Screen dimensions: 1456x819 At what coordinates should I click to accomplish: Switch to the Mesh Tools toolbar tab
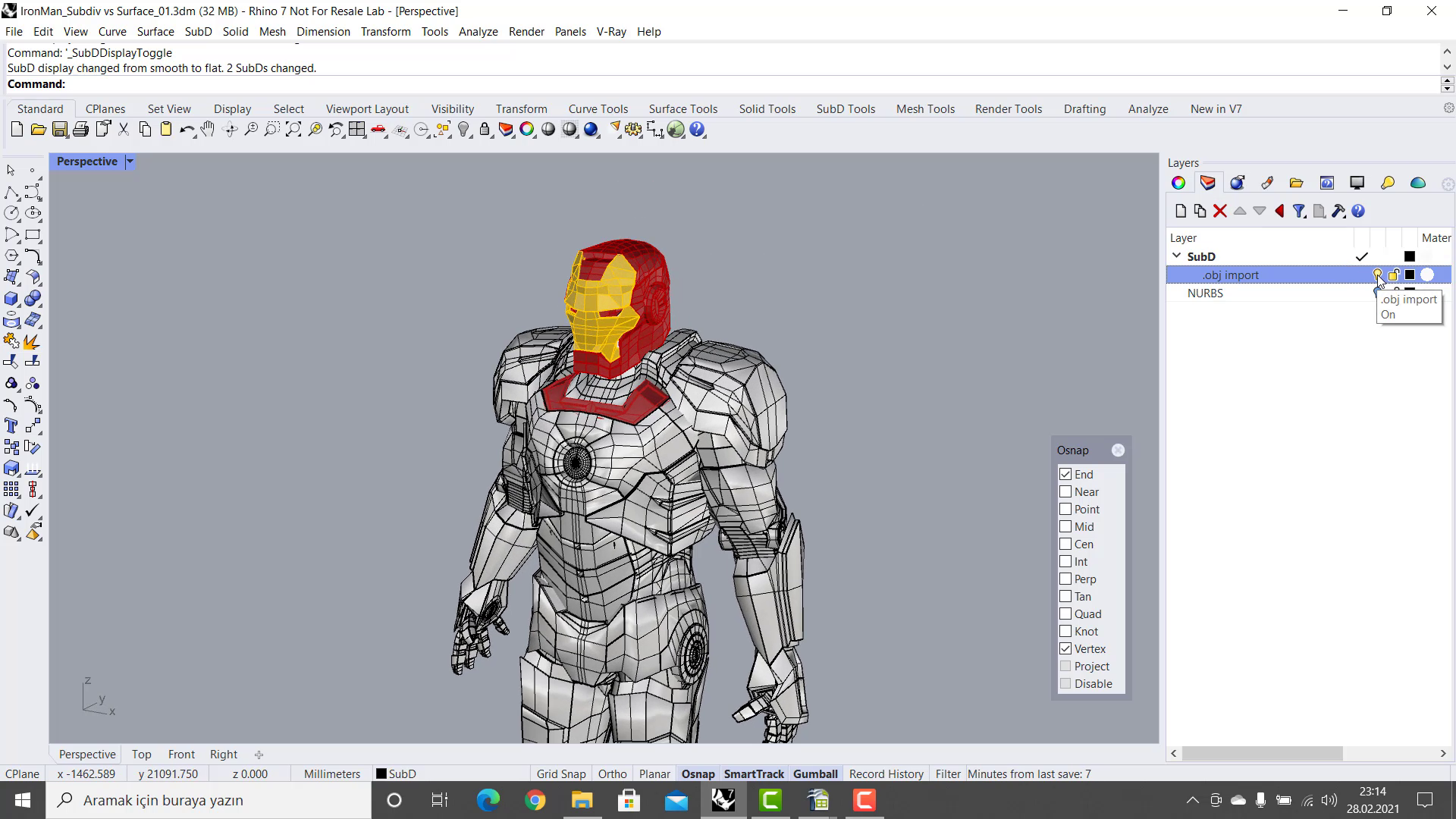(x=925, y=109)
